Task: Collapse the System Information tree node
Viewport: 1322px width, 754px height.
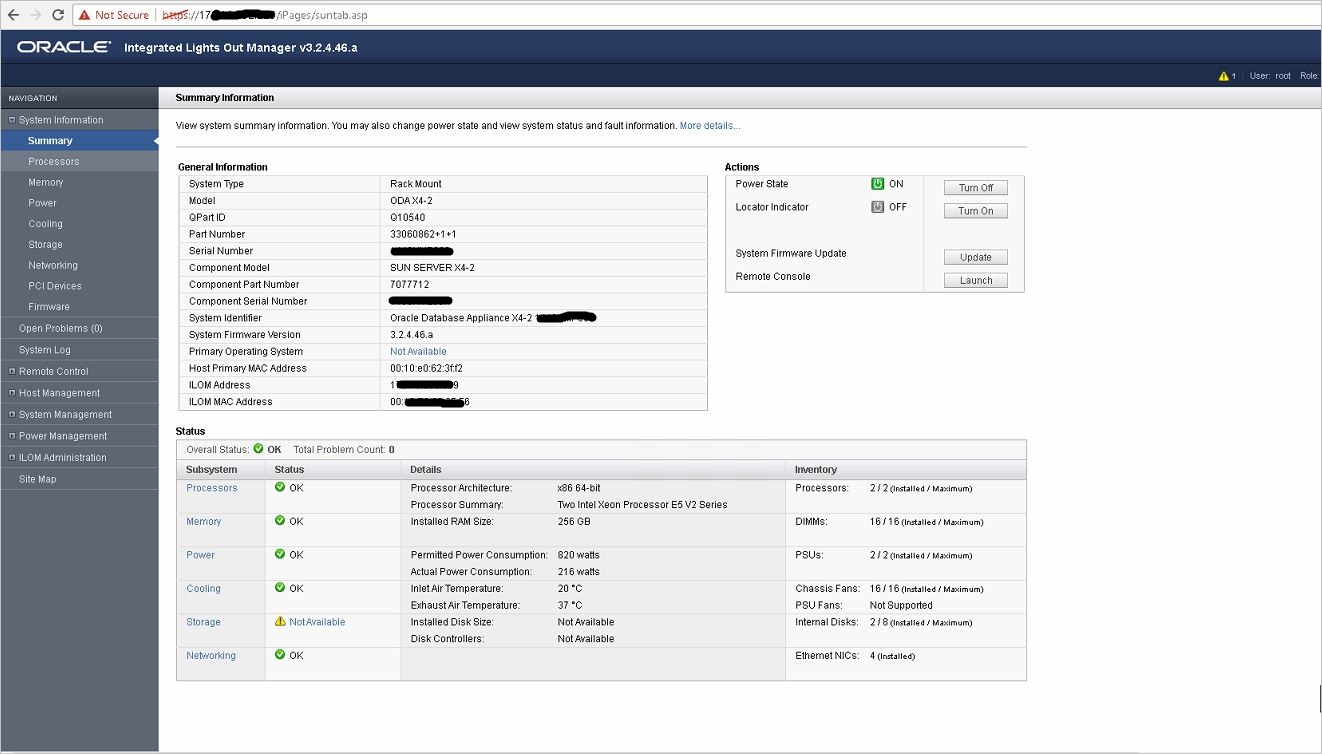Action: click(x=12, y=120)
